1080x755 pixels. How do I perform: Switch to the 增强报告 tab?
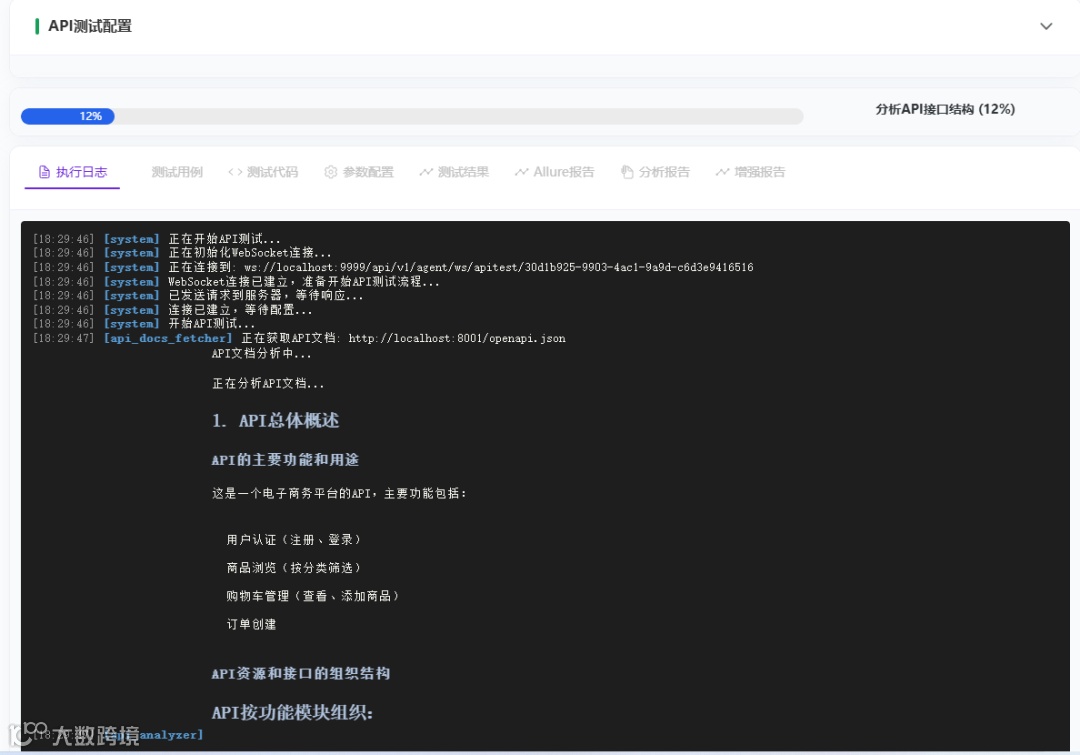(x=750, y=172)
